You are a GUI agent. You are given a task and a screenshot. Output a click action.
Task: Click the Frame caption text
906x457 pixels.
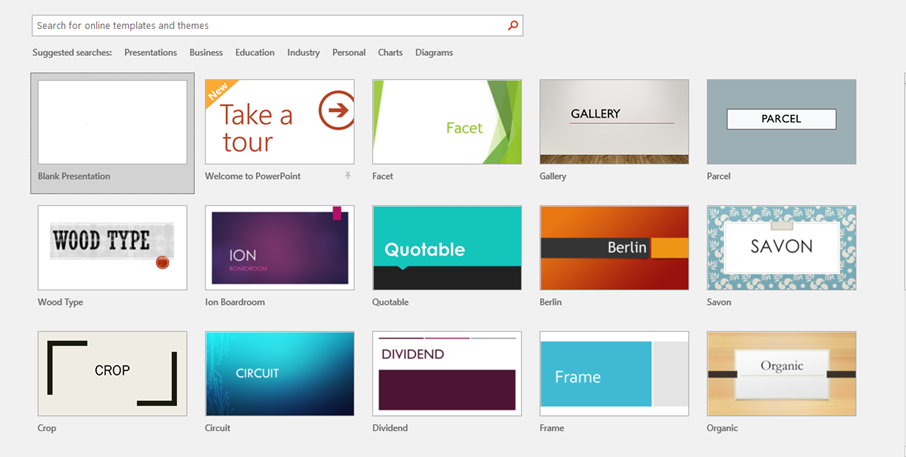pos(552,428)
